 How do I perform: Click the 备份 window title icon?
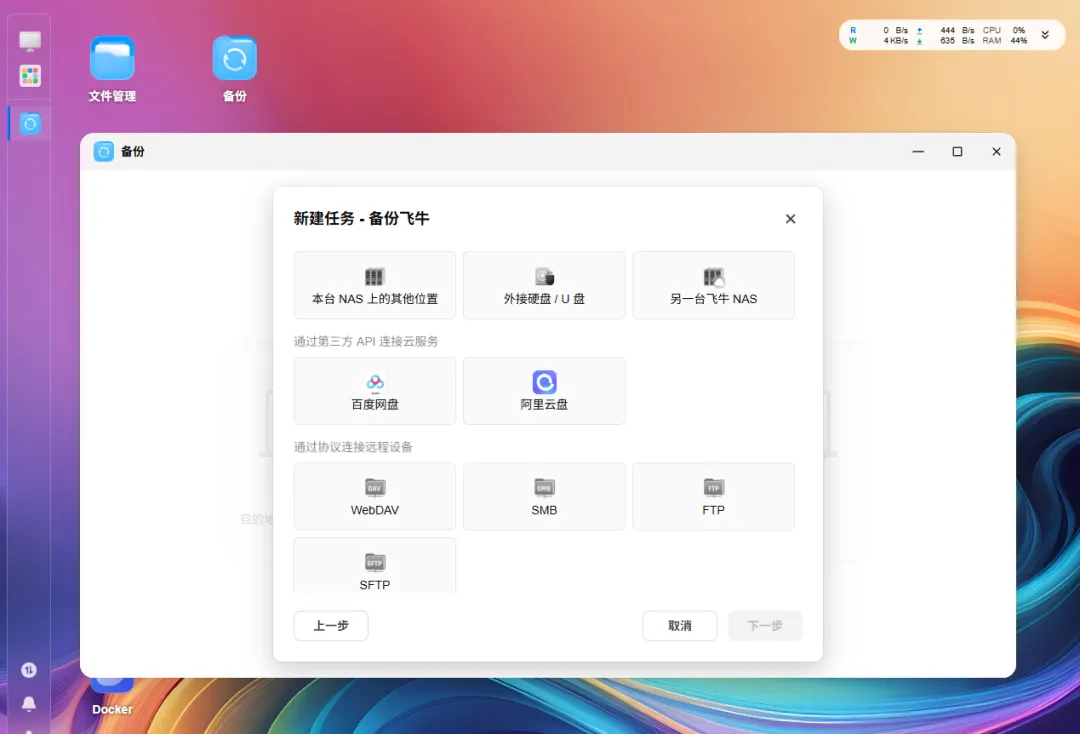tap(103, 151)
